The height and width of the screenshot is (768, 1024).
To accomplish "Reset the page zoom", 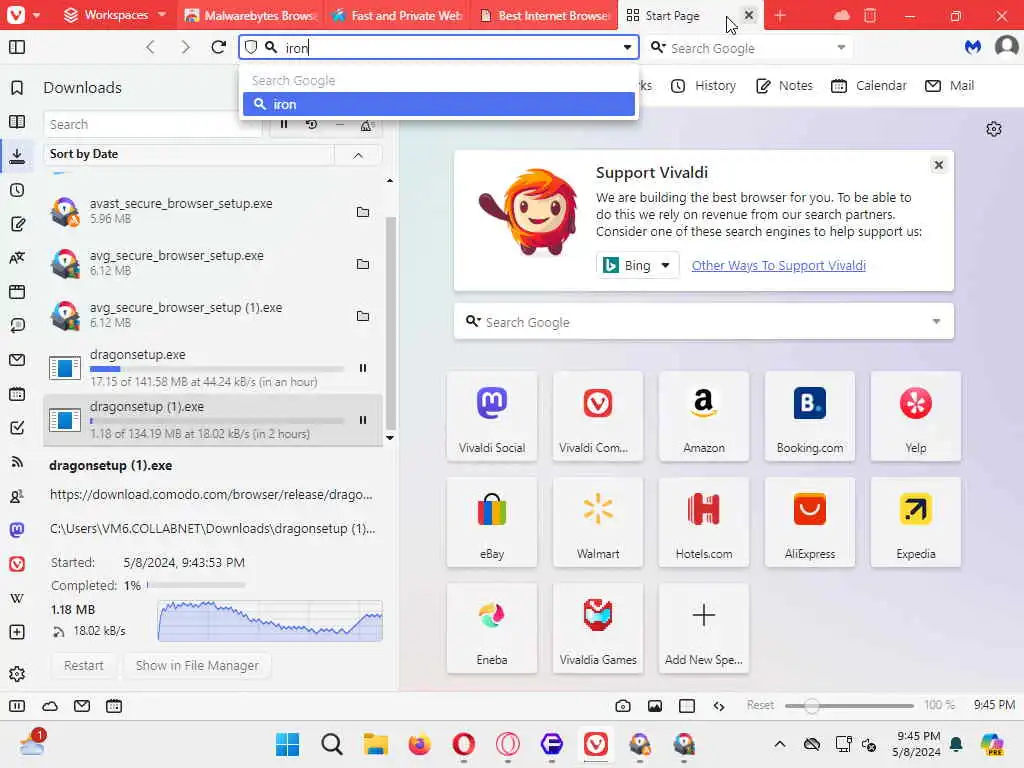I will pyautogui.click(x=760, y=705).
